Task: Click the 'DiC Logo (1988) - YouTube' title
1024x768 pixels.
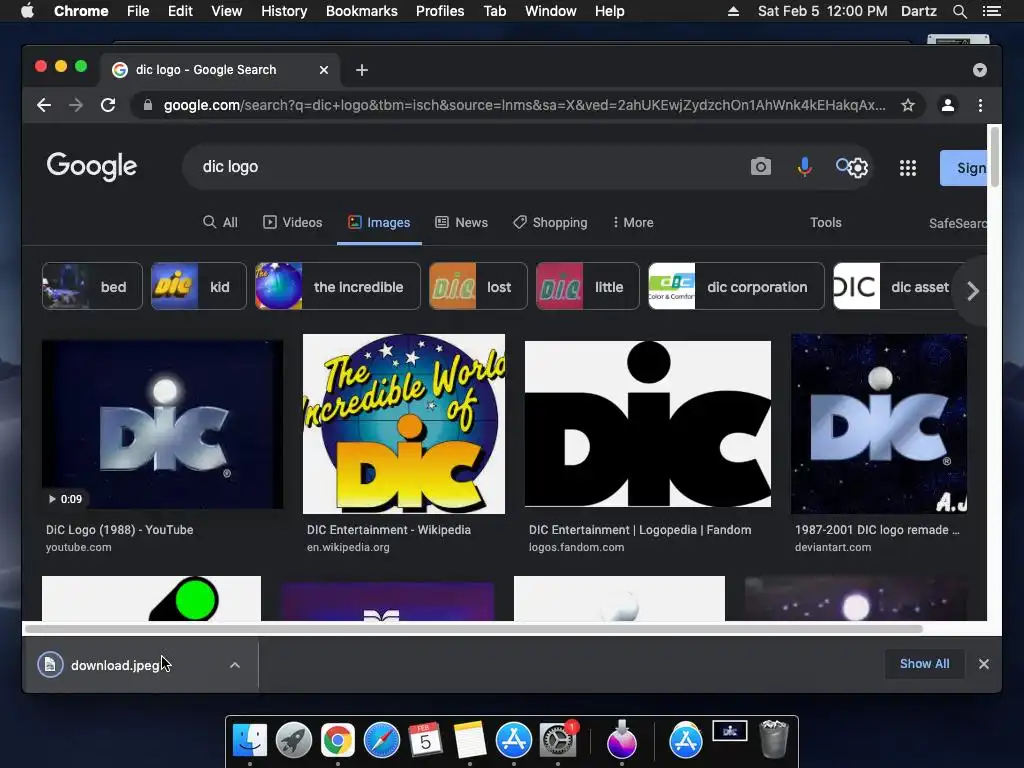Action: tap(120, 530)
